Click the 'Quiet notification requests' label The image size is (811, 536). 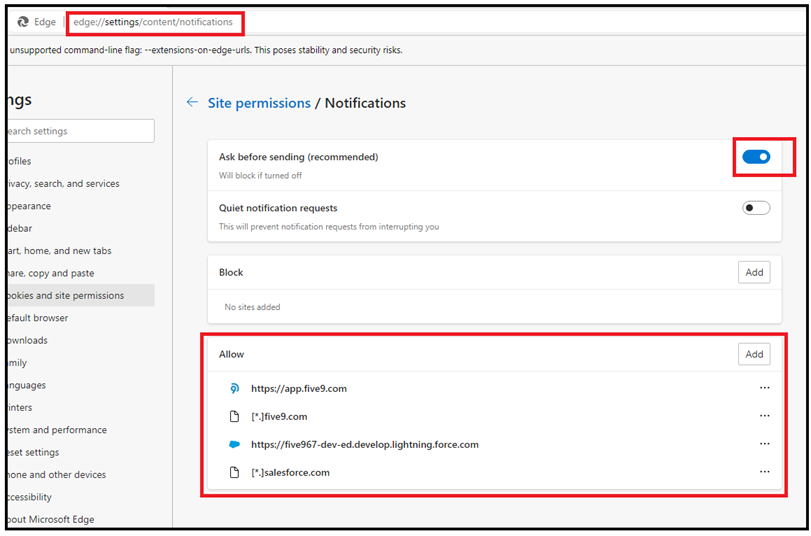point(278,208)
